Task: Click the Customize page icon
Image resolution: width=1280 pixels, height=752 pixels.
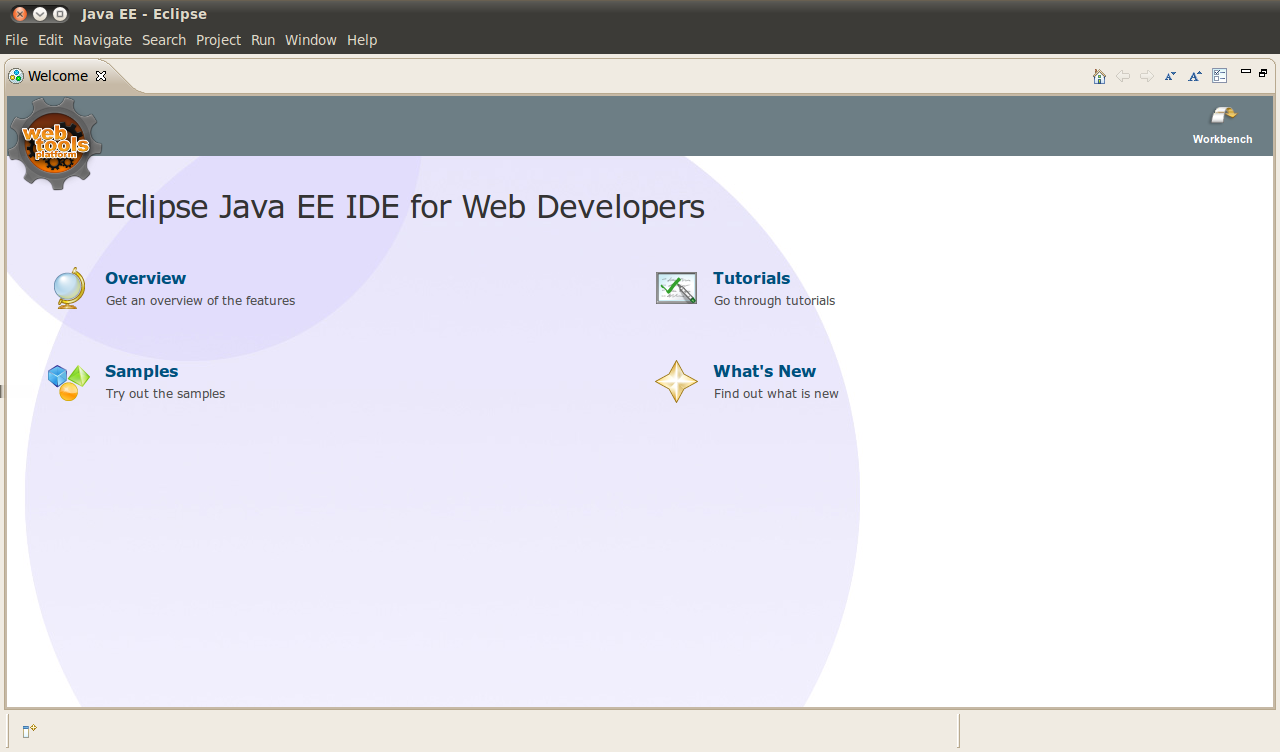Action: click(x=1219, y=76)
